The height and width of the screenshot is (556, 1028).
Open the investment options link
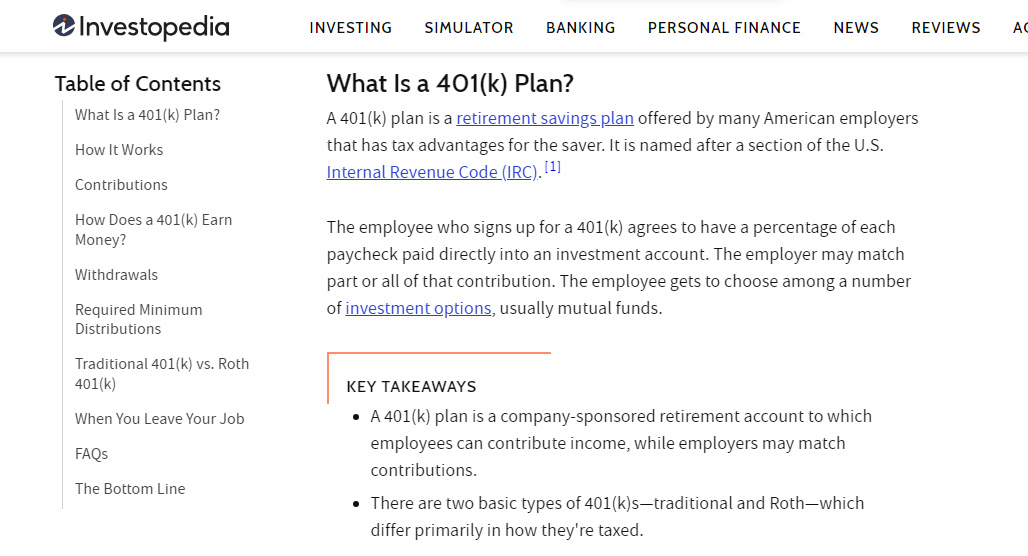pyautogui.click(x=418, y=308)
